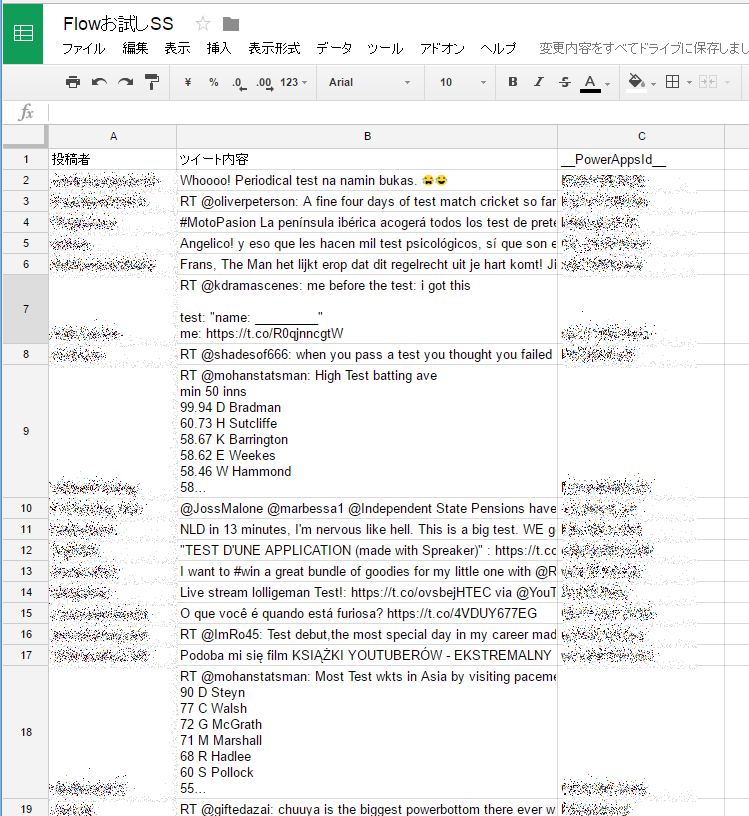Select column A header

pyautogui.click(x=113, y=136)
